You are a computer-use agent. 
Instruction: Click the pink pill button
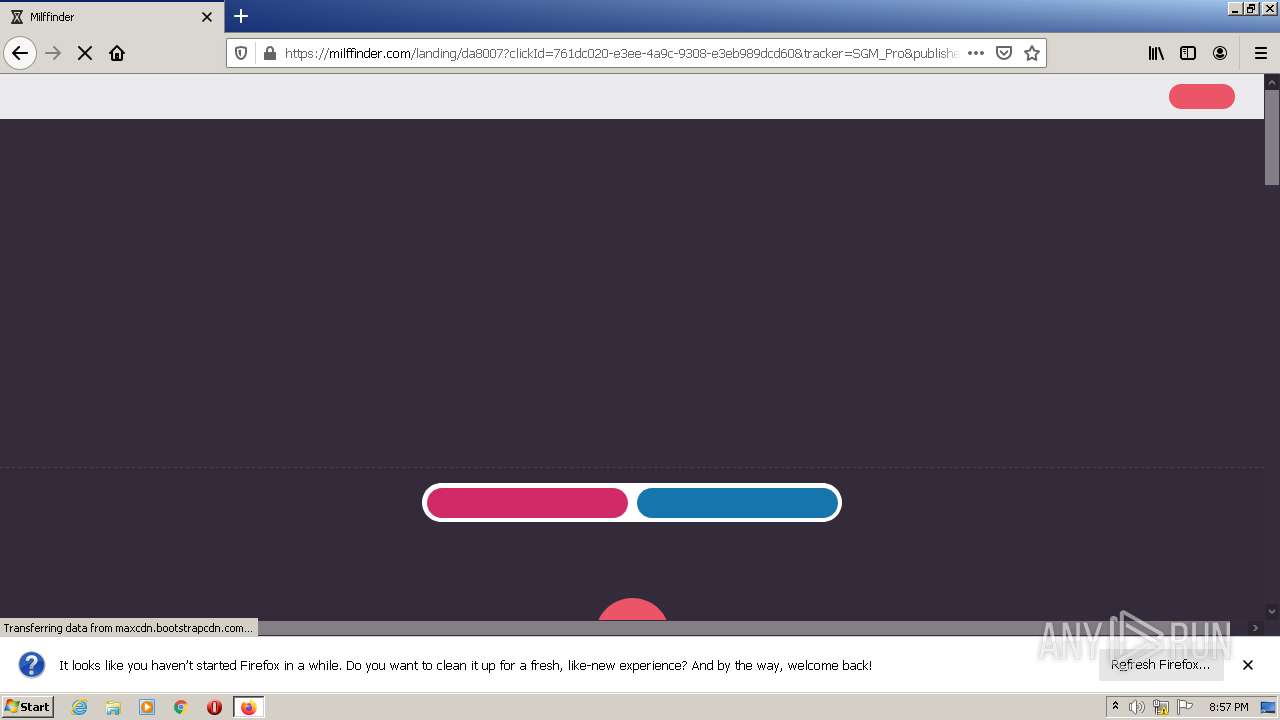point(527,503)
